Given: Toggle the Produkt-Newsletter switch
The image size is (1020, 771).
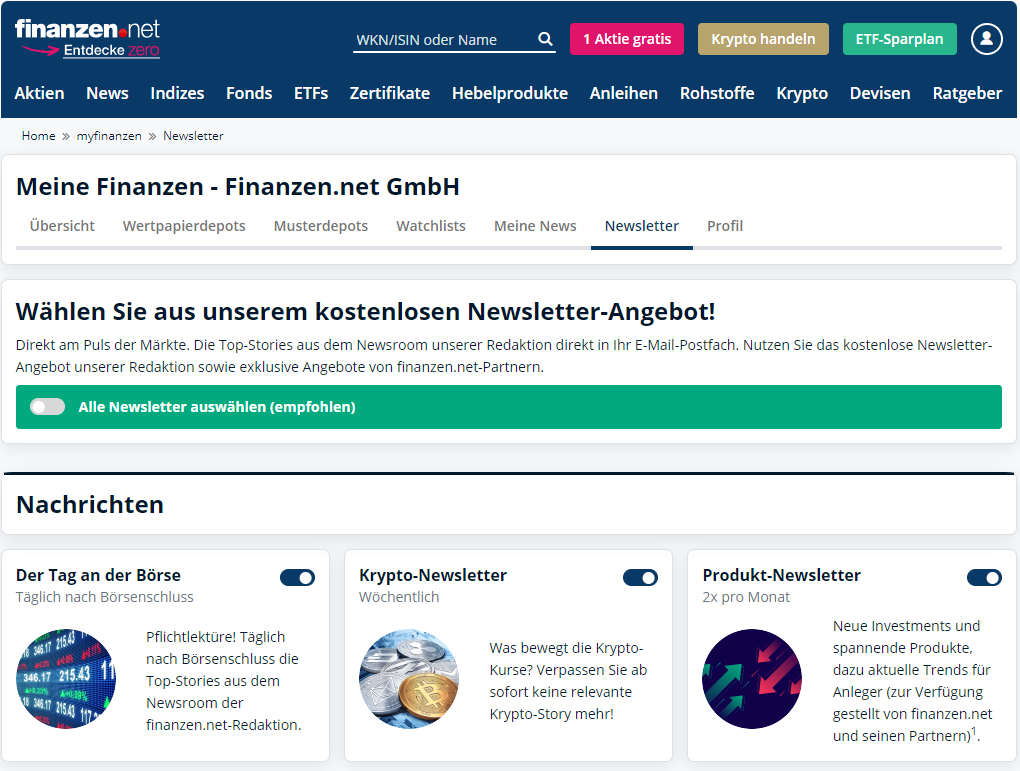Looking at the screenshot, I should pos(984,577).
